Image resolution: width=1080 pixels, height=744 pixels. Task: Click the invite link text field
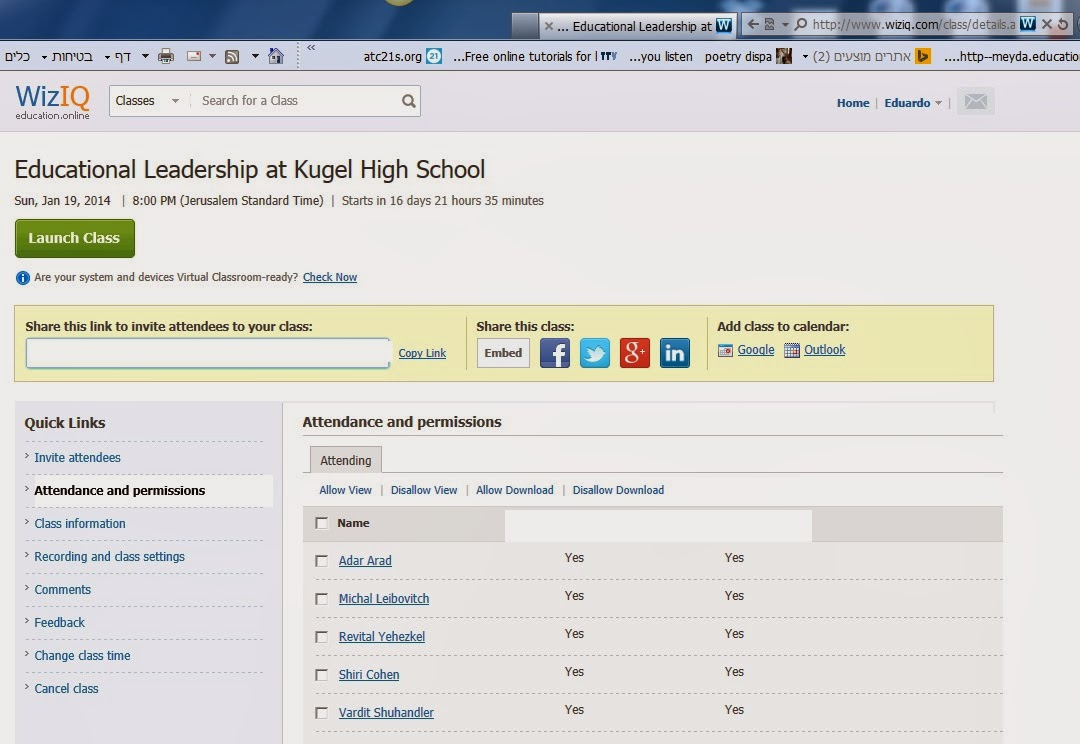coord(208,353)
